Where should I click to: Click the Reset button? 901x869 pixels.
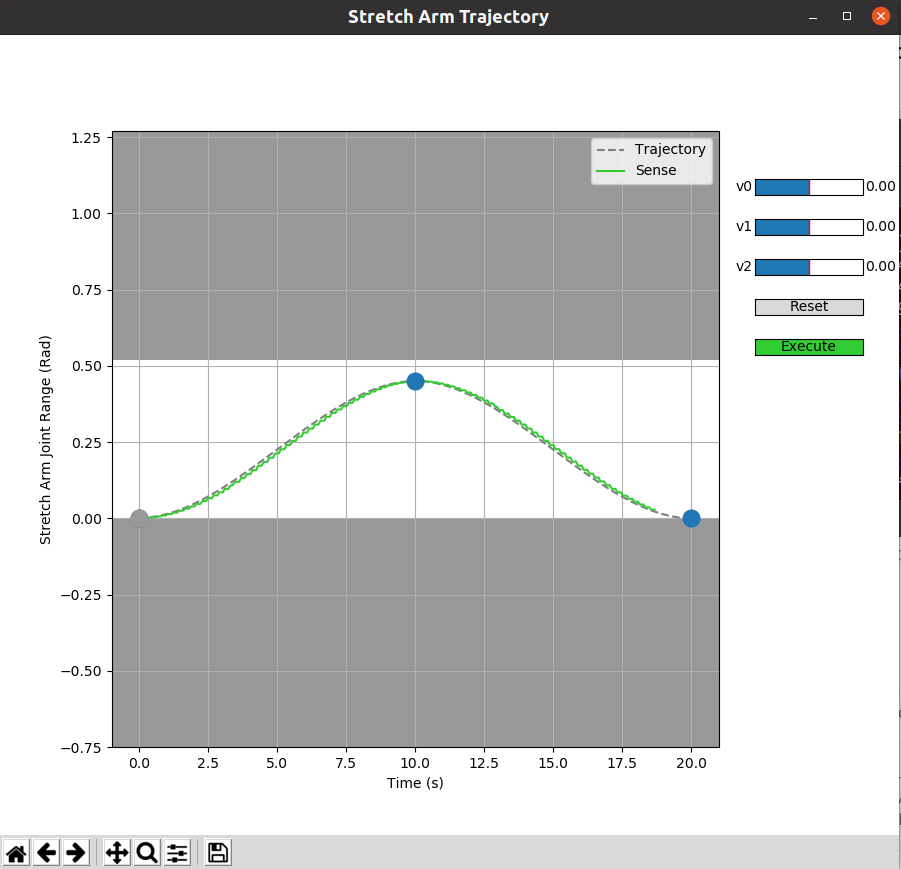coord(809,307)
